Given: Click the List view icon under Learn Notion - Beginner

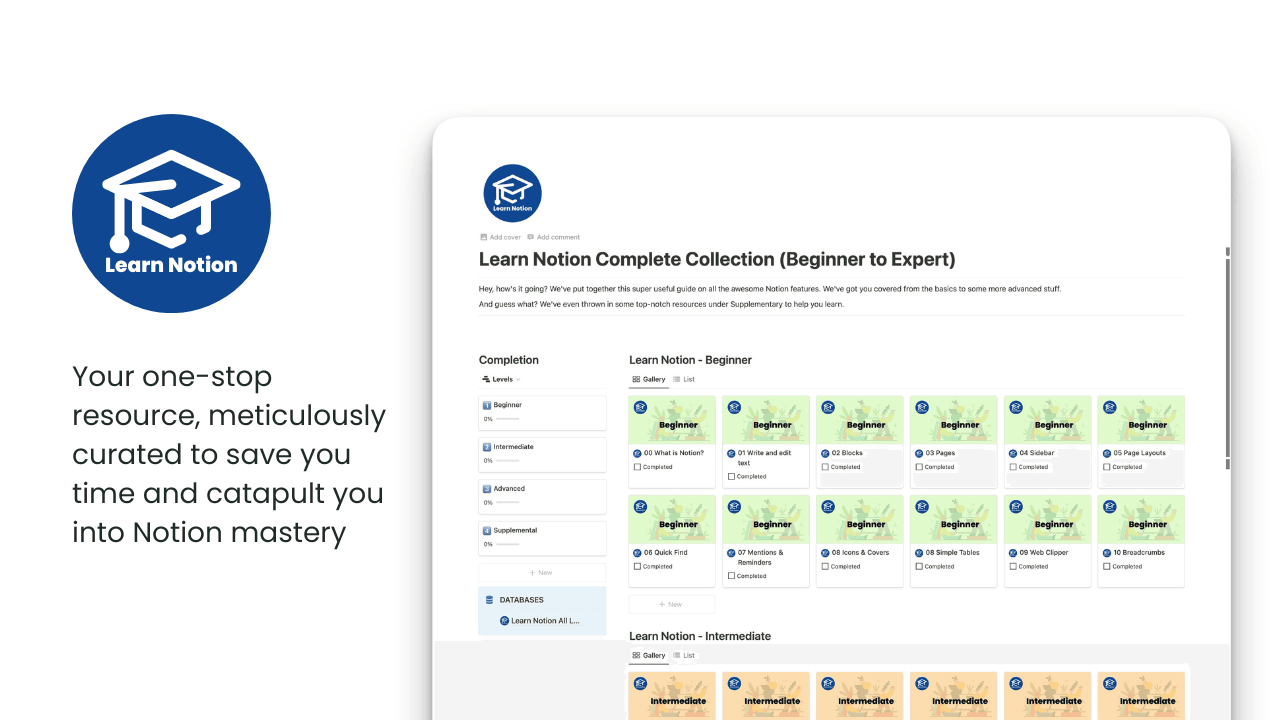Looking at the screenshot, I should click(x=677, y=379).
